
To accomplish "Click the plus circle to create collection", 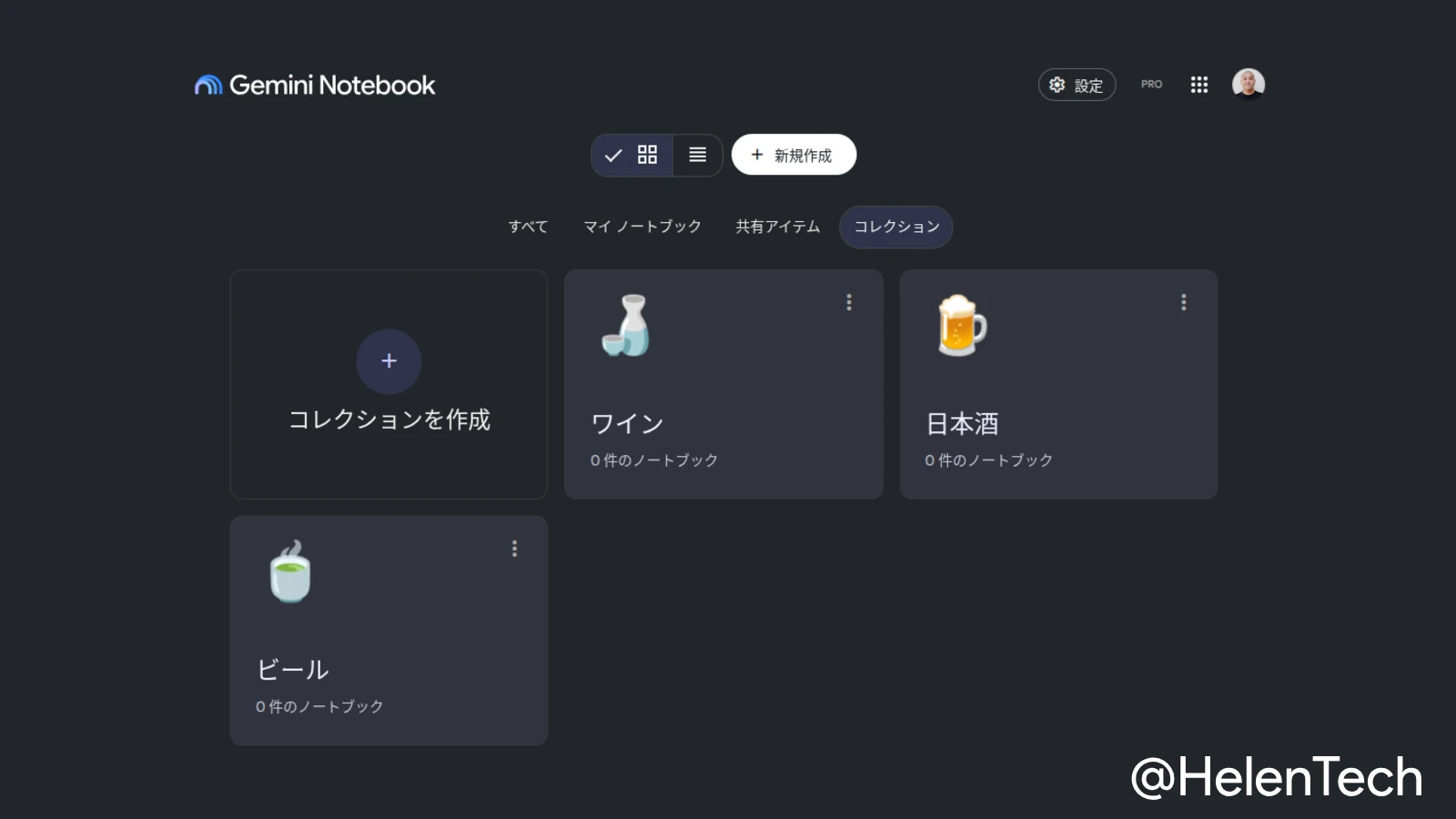I will coord(389,361).
